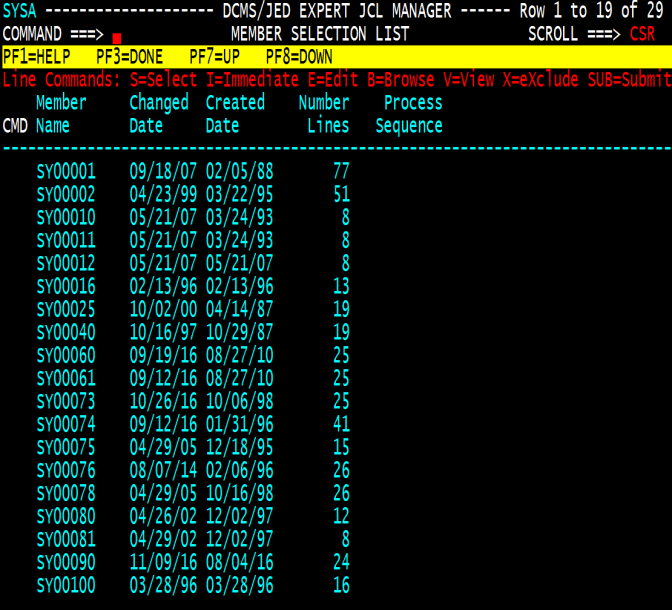The height and width of the screenshot is (610, 672).
Task: Click line count 12 for SY00080
Action: coord(342,517)
